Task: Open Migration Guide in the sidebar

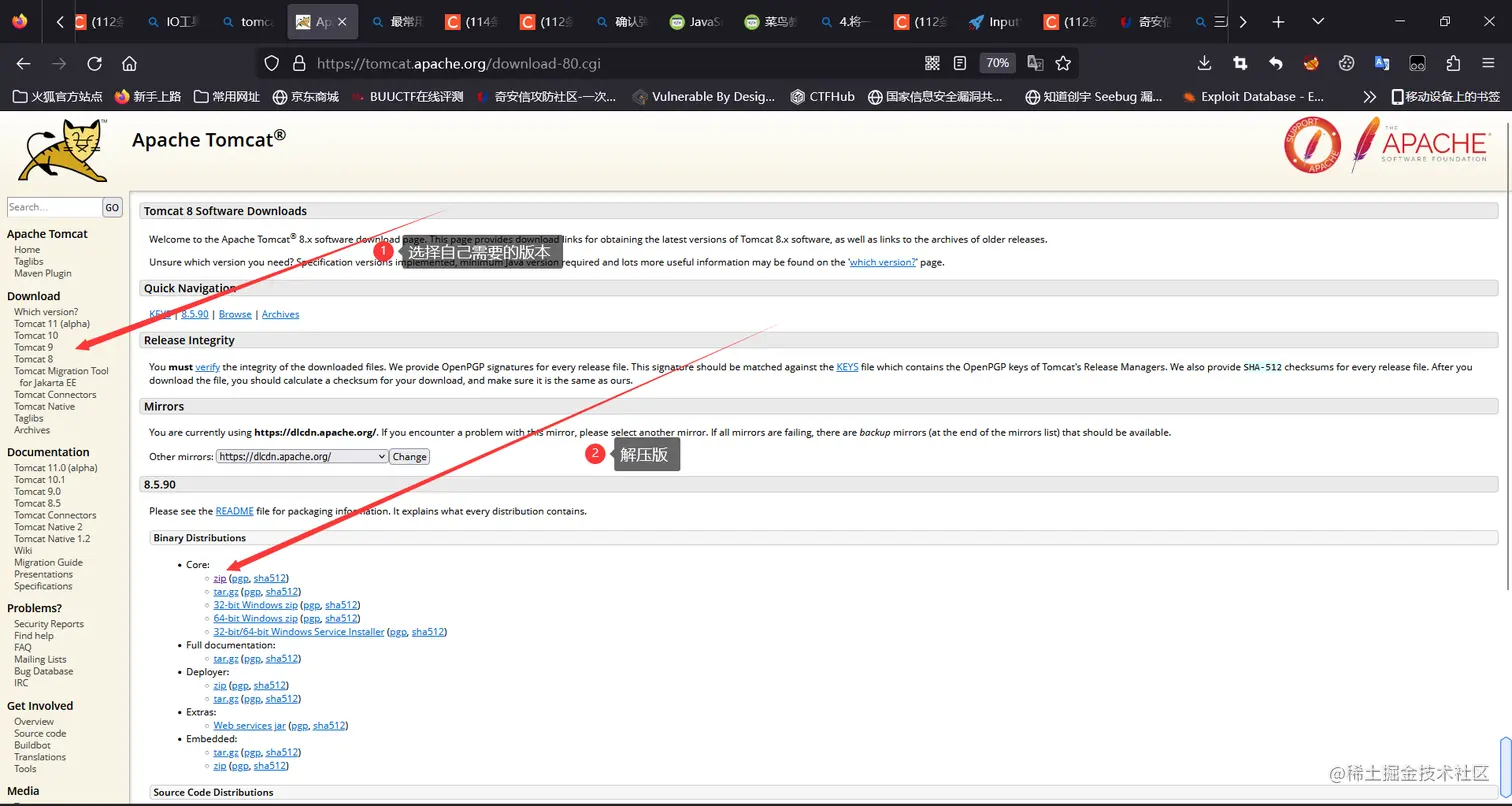Action: (x=48, y=562)
